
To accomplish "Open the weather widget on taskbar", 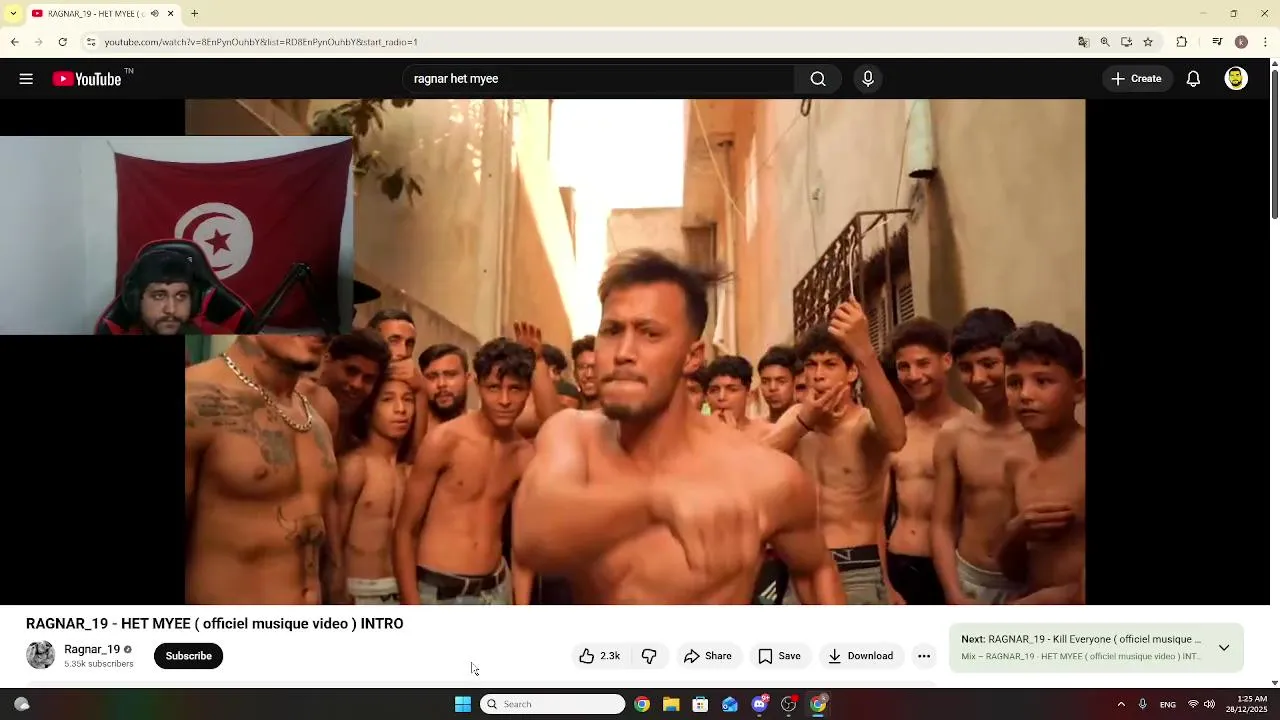I will click(21, 704).
